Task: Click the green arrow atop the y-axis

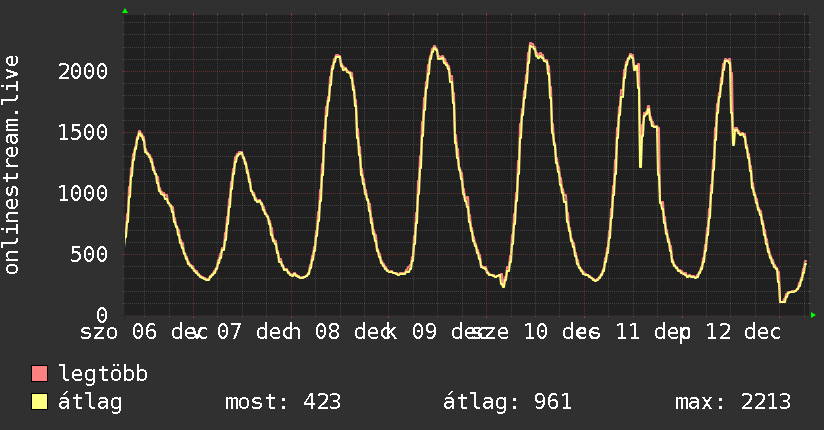Action: pyautogui.click(x=125, y=11)
